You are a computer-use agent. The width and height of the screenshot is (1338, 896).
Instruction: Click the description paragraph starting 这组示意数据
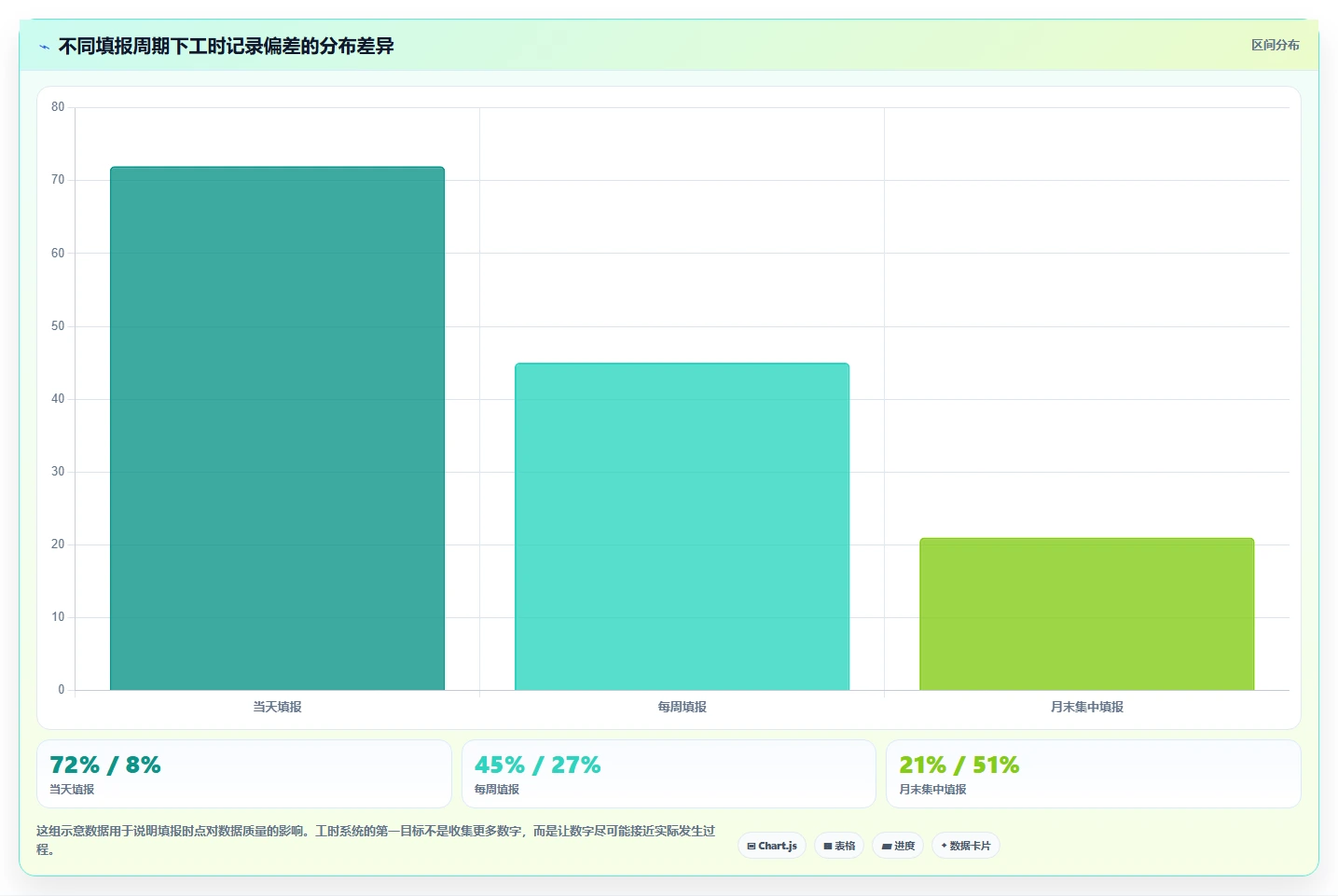(x=376, y=840)
